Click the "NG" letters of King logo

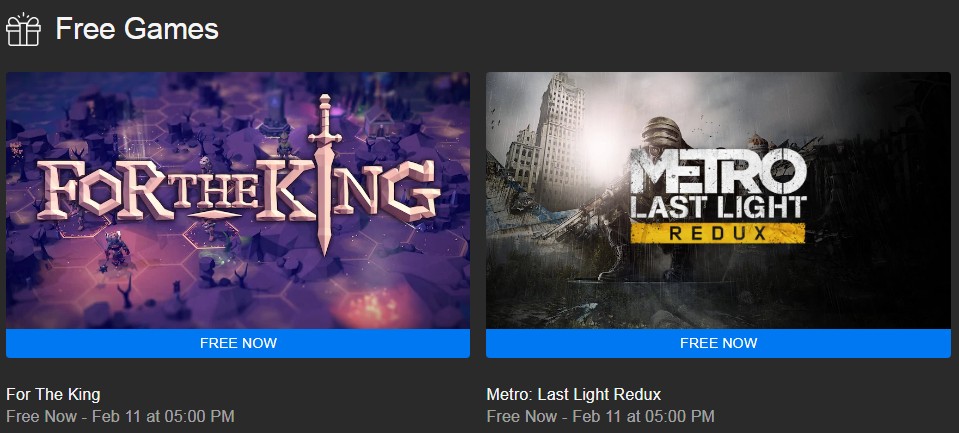[389, 190]
